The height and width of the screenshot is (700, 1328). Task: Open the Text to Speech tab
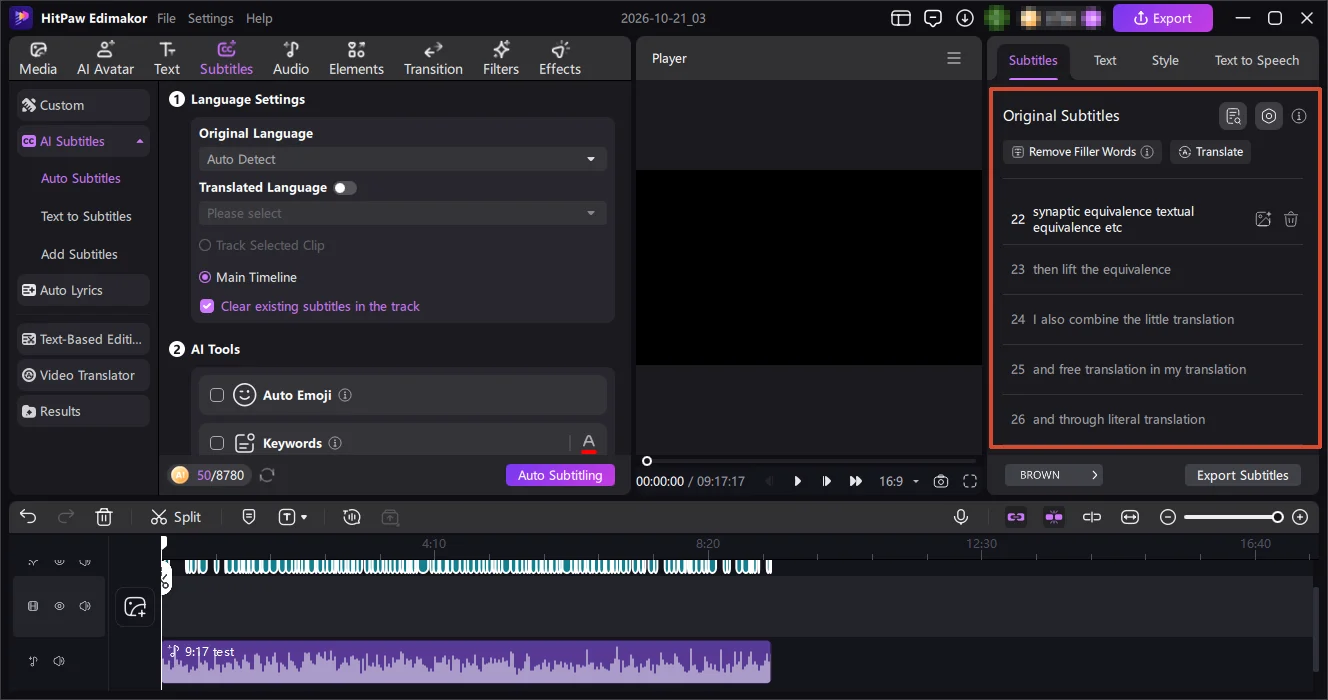coord(1257,60)
